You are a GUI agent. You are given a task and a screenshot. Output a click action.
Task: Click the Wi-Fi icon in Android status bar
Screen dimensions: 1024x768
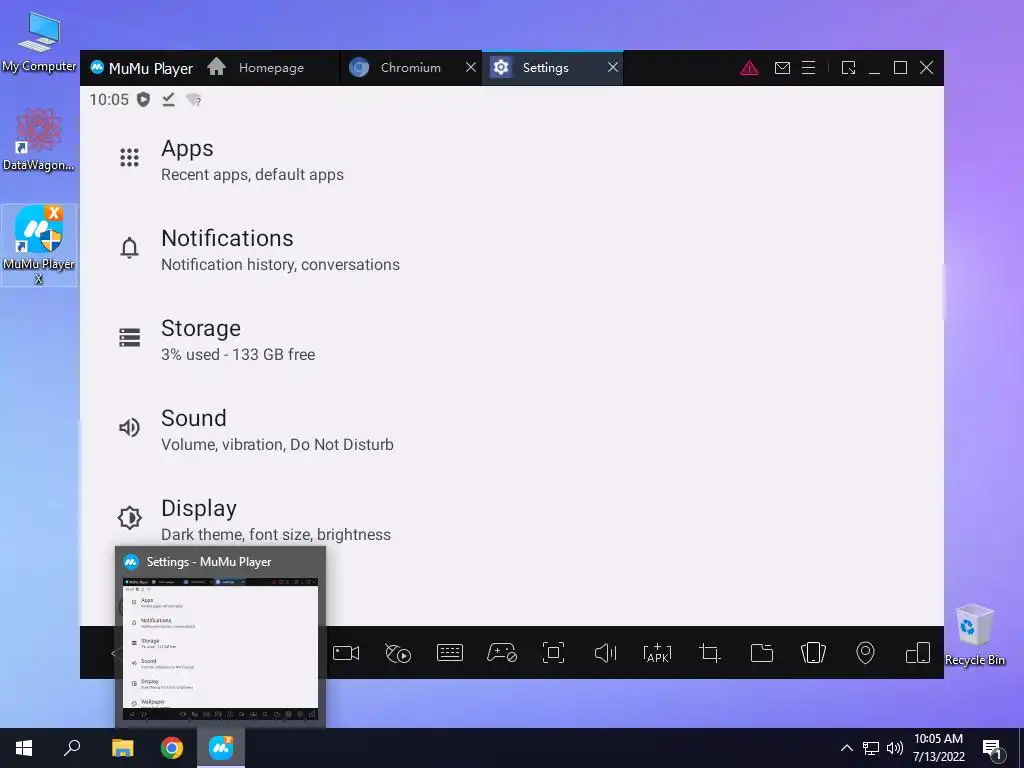193,99
